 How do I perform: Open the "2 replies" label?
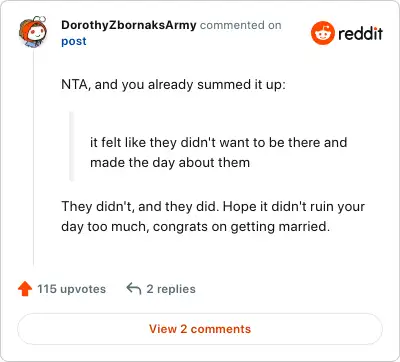point(171,289)
